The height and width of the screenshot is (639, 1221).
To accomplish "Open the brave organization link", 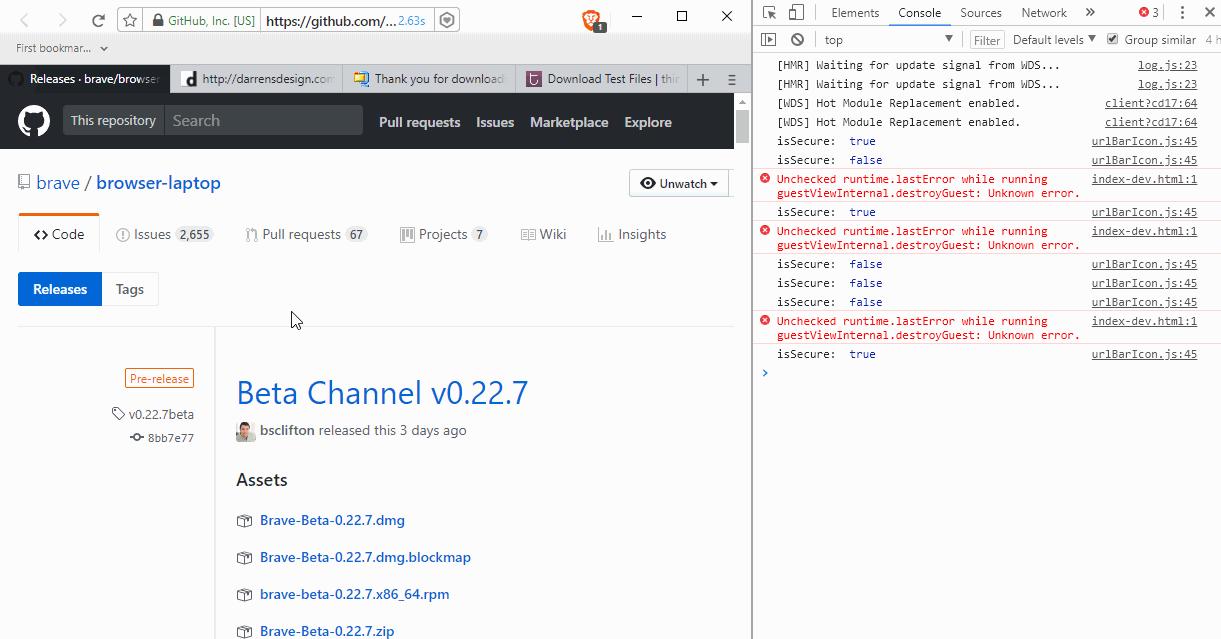I will pyautogui.click(x=57, y=183).
